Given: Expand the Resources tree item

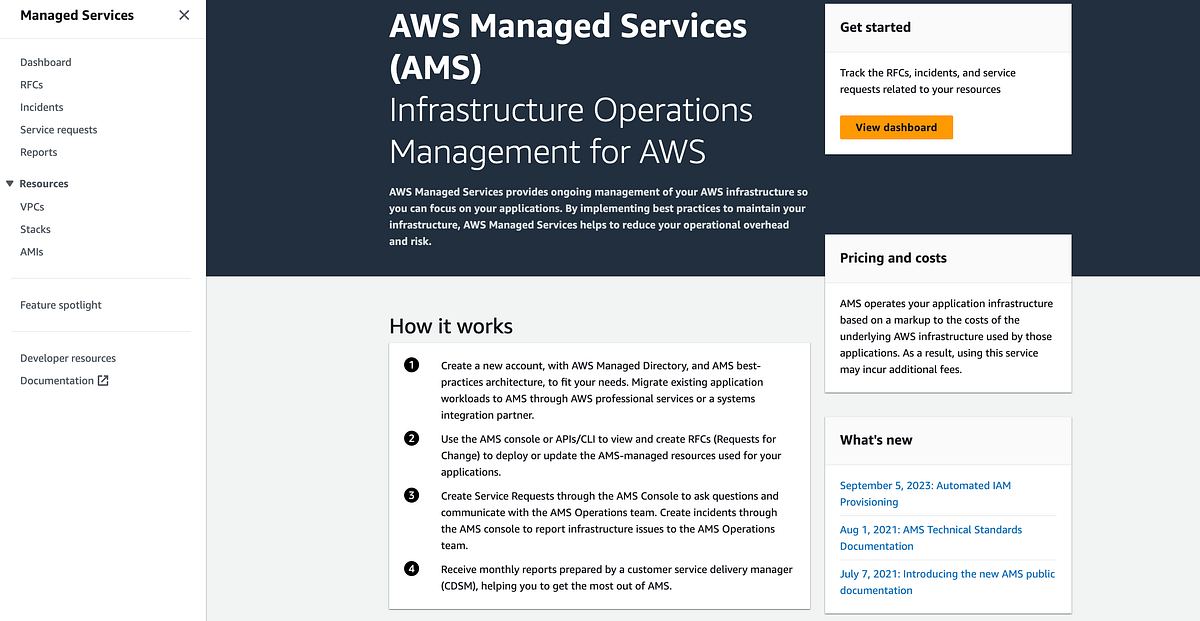Looking at the screenshot, I should pos(42,183).
